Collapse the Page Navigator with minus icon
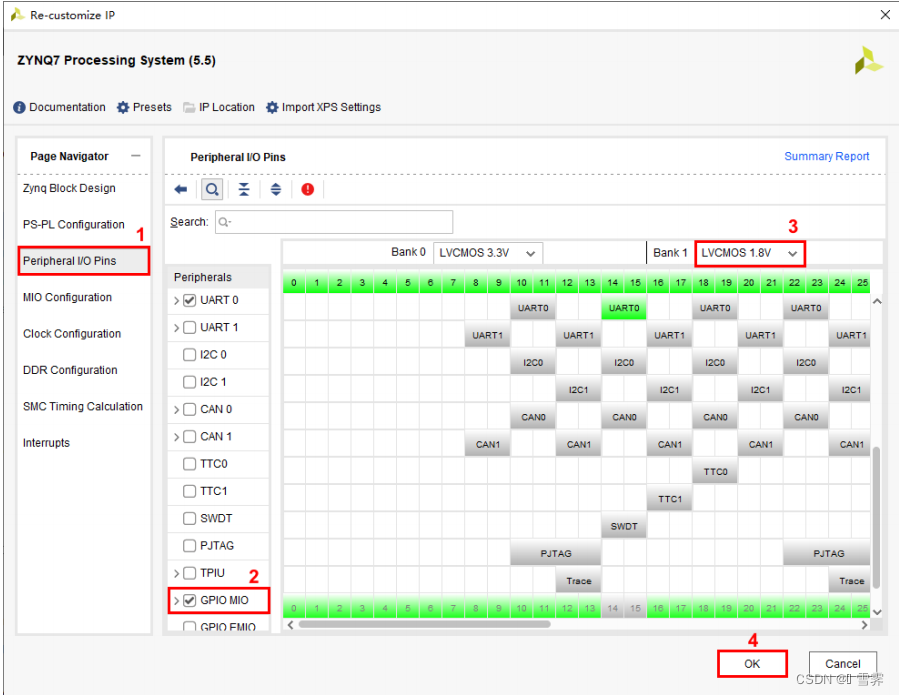Viewport: 899px width, 695px height. [x=136, y=156]
